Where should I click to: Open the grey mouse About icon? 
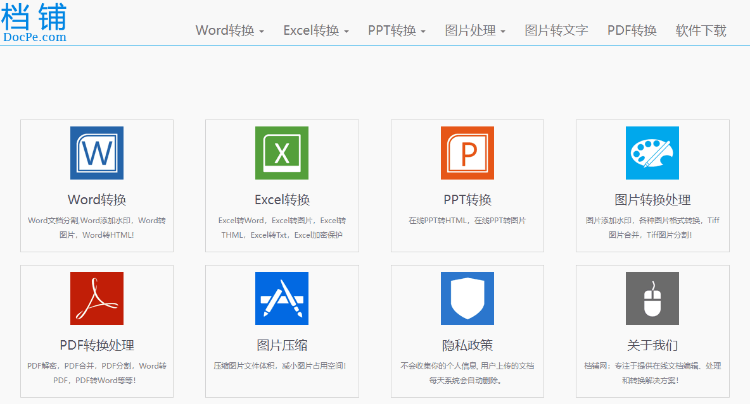(x=652, y=298)
